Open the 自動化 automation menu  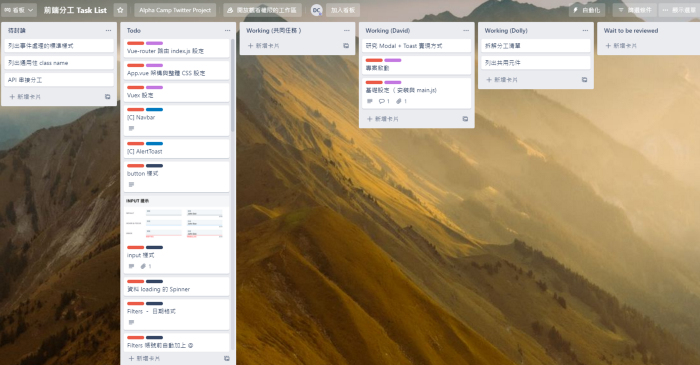[587, 10]
